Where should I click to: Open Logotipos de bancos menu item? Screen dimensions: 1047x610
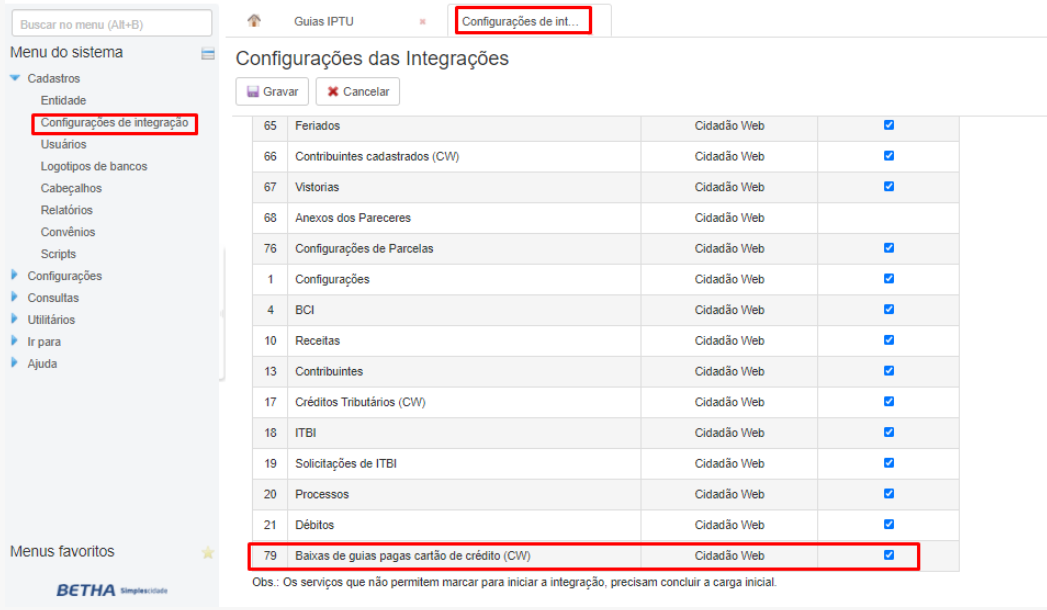94,166
